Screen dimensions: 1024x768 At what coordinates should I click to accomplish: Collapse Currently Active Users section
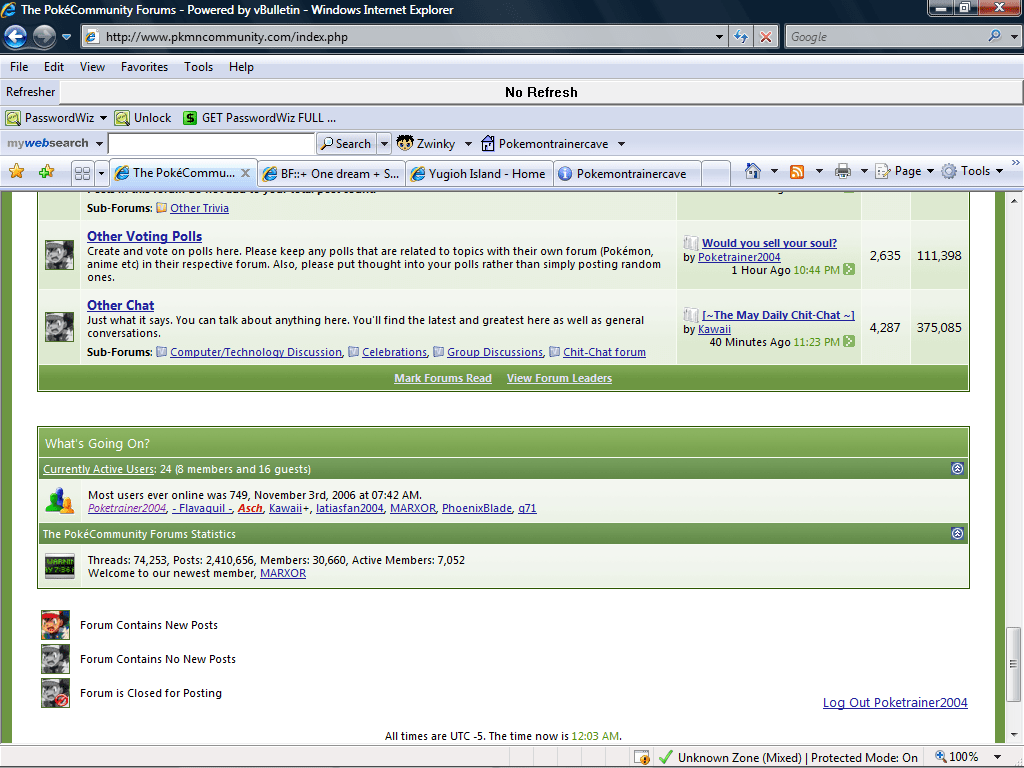[957, 468]
